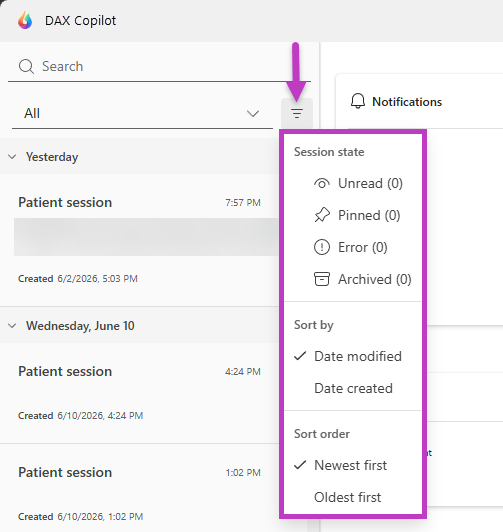Click the Pinned pushpin icon
The image size is (503, 532).
click(322, 215)
